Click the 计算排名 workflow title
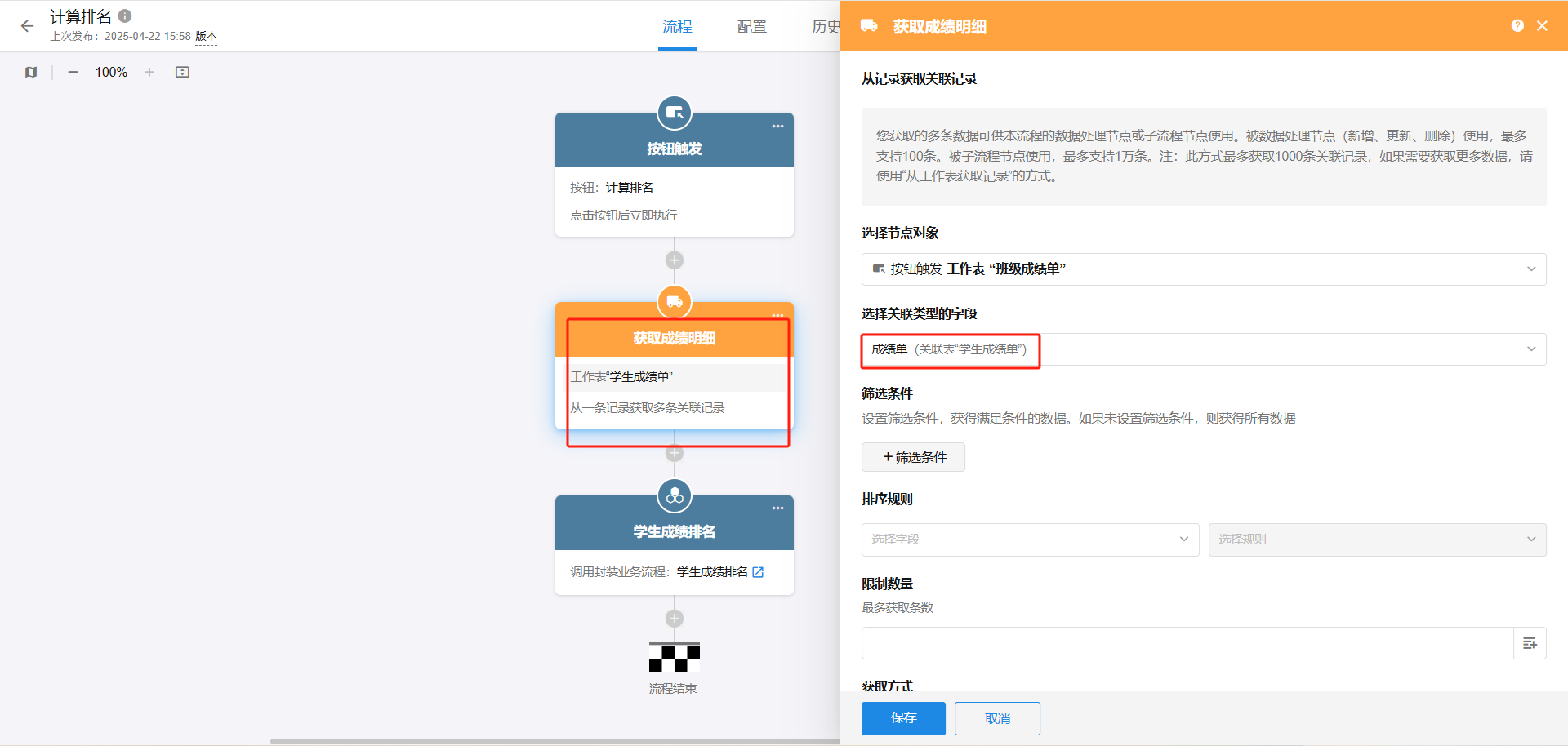 [81, 16]
